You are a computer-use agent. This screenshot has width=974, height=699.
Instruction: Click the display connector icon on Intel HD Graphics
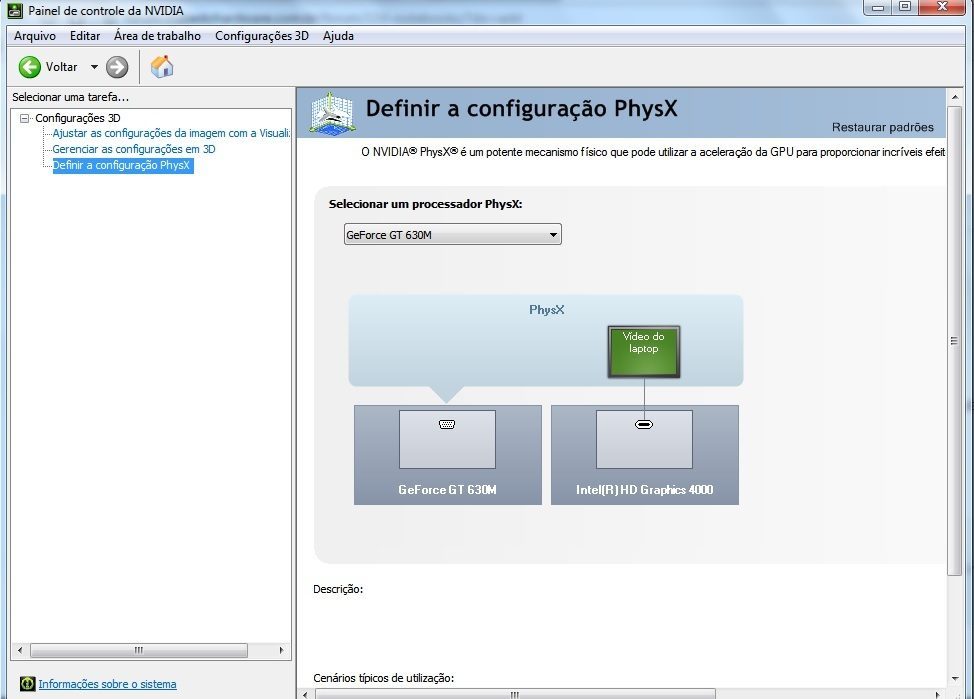click(x=644, y=424)
